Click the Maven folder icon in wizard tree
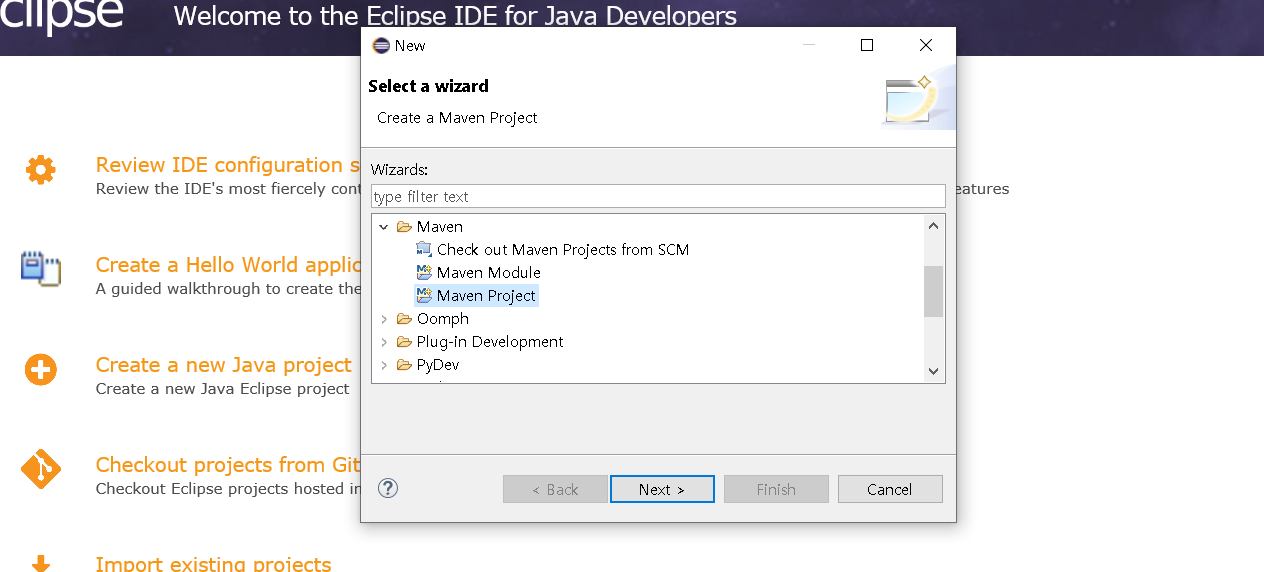The height and width of the screenshot is (572, 1264). click(x=404, y=227)
